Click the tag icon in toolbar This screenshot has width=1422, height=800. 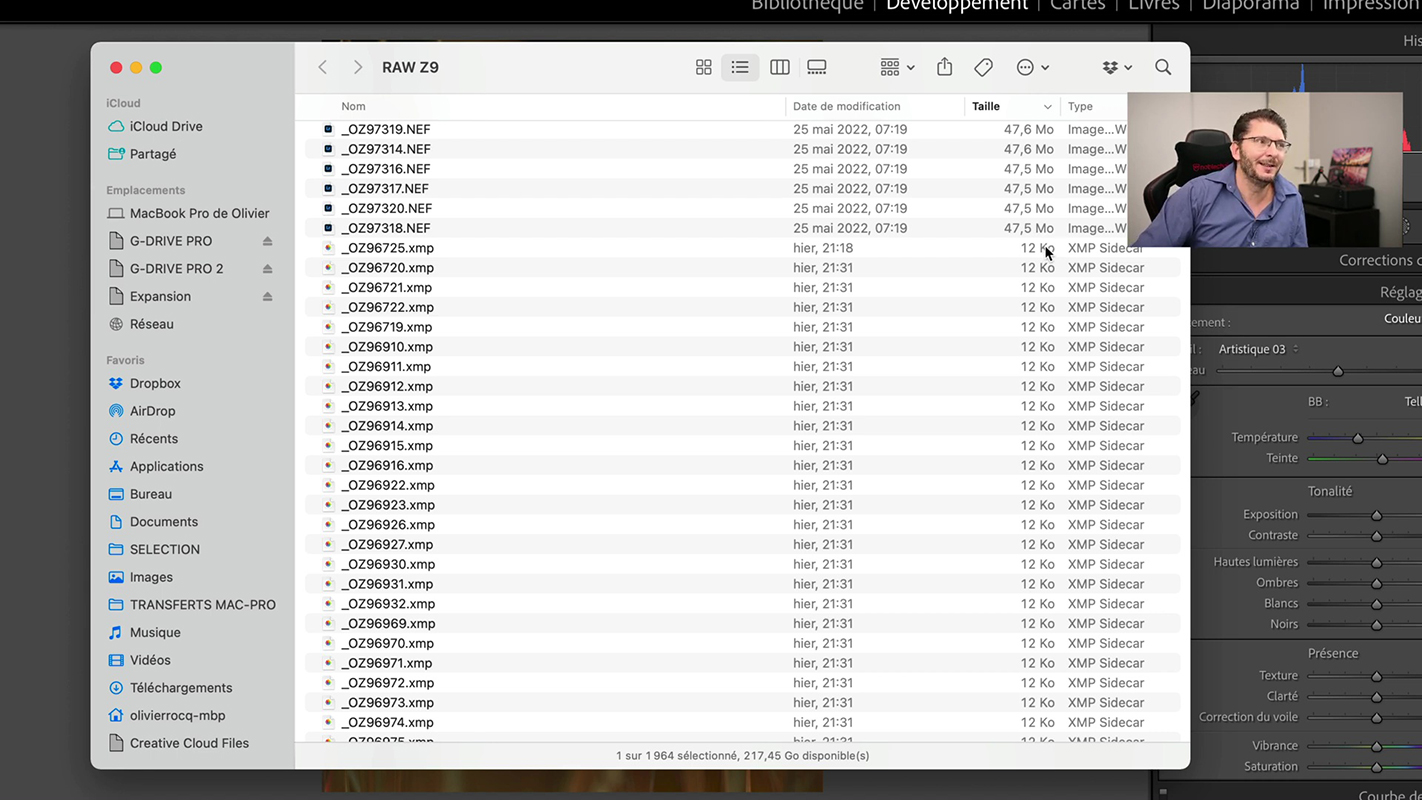point(984,67)
